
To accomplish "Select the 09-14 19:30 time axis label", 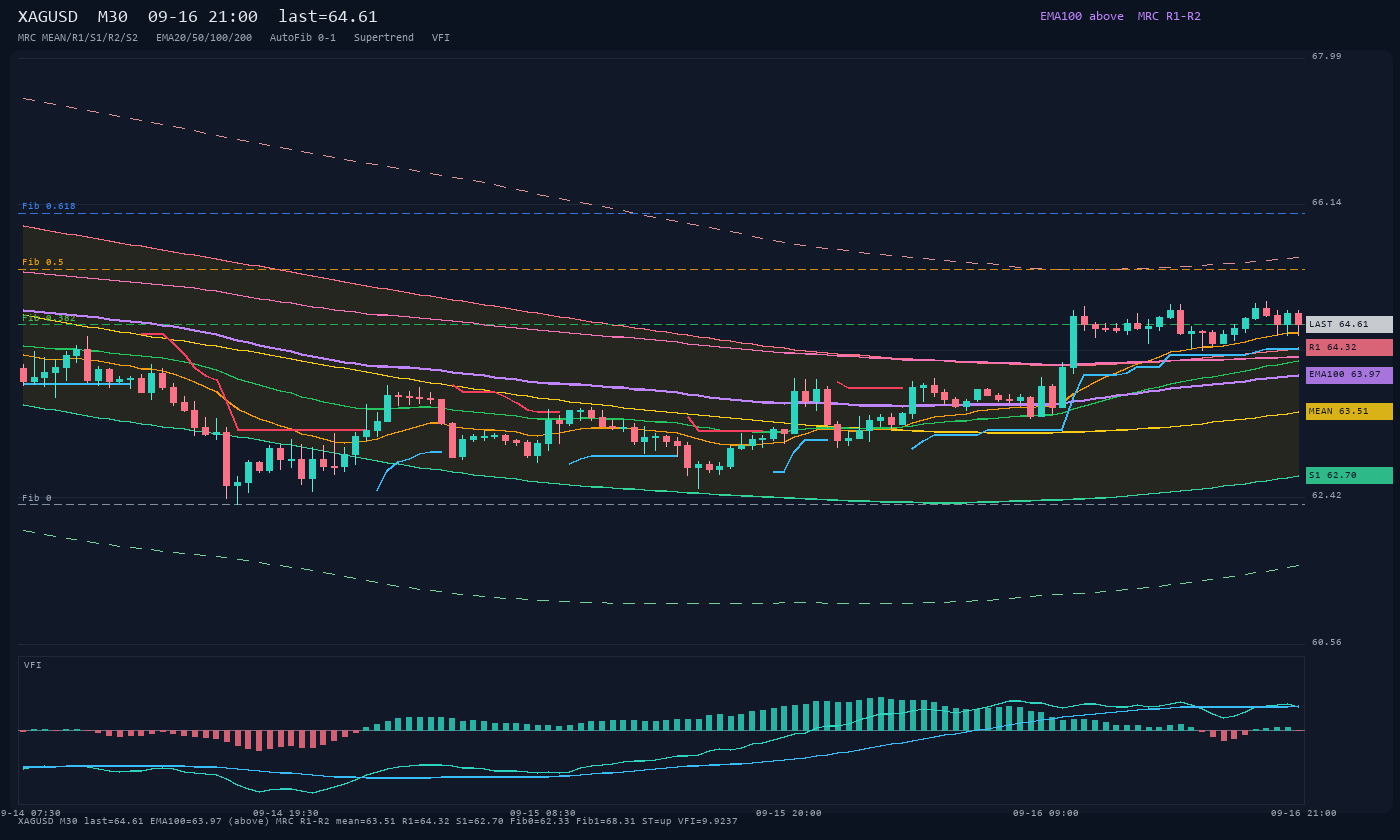I will 286,813.
